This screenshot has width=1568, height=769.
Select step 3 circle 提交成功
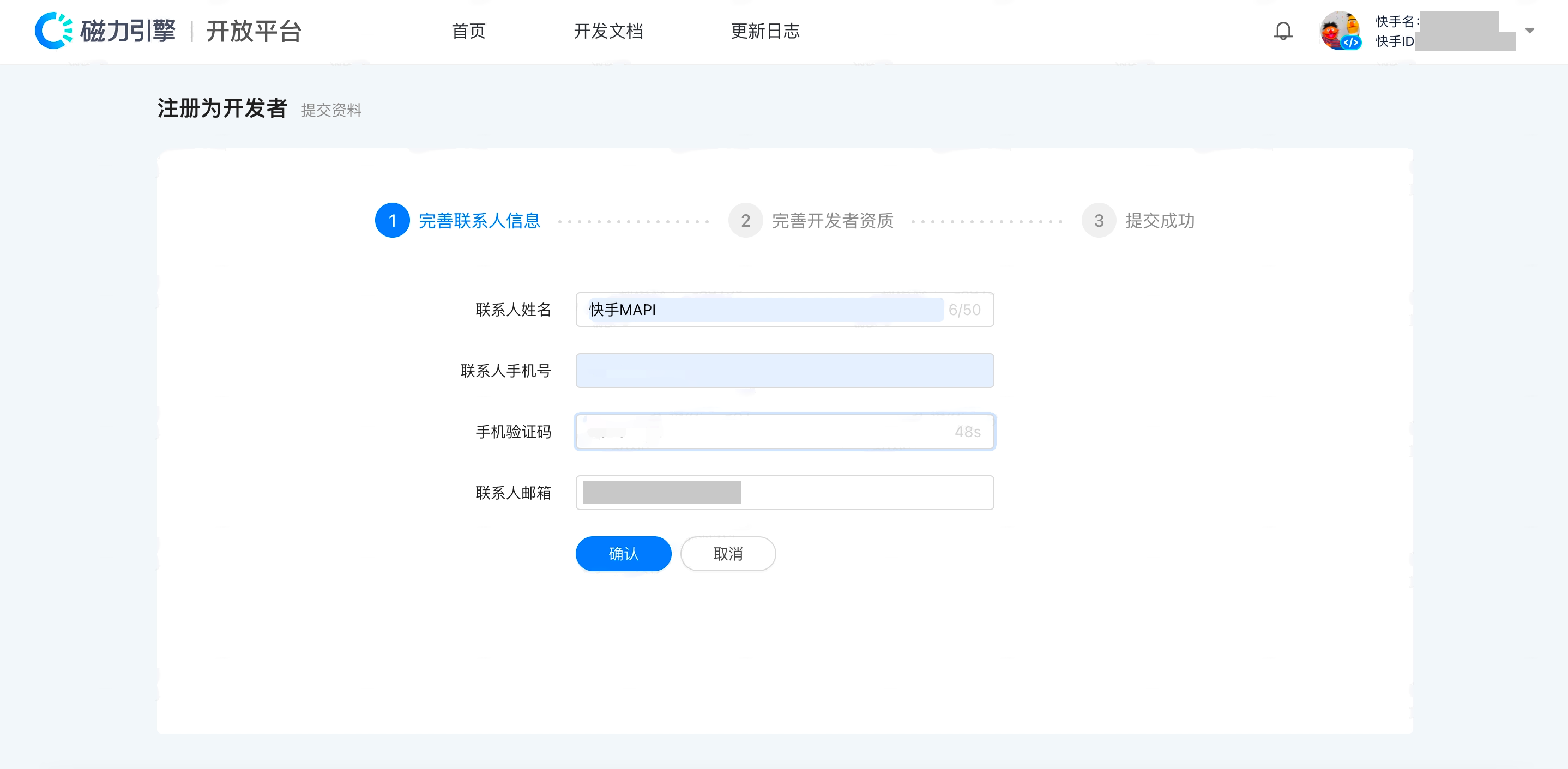tap(1099, 220)
